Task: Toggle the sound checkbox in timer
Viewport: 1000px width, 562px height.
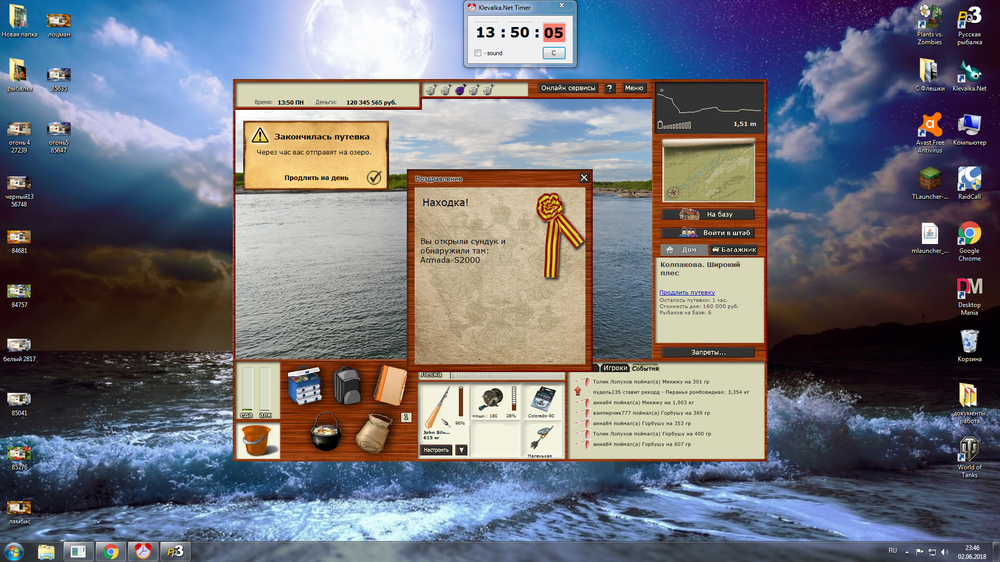Action: 479,53
